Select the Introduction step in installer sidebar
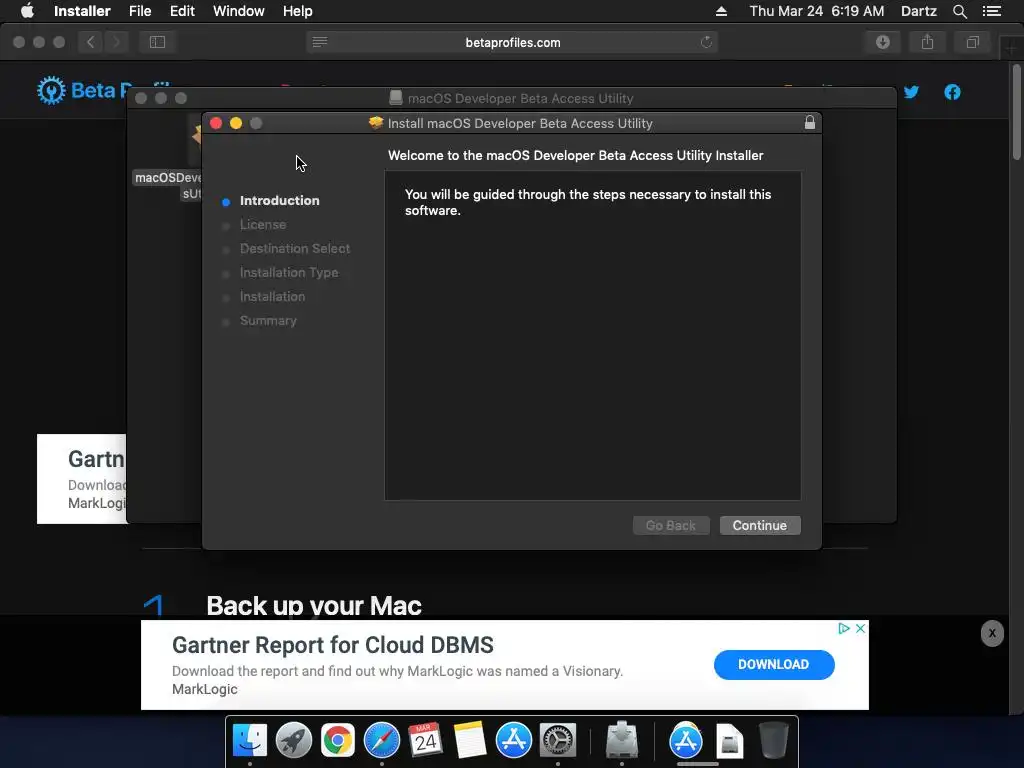 280,200
